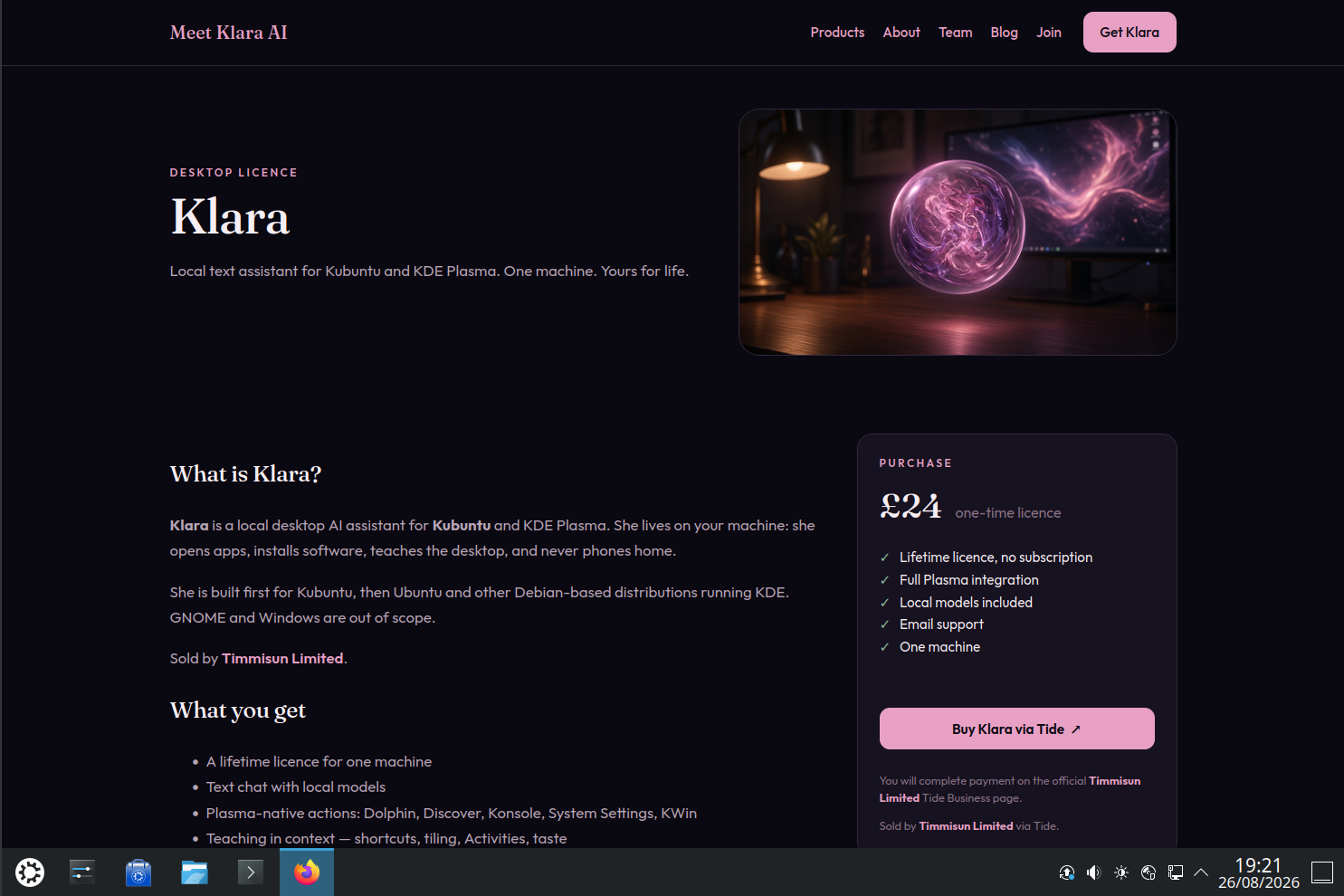This screenshot has height=896, width=1344.
Task: Click the £24 price text
Action: pos(910,506)
